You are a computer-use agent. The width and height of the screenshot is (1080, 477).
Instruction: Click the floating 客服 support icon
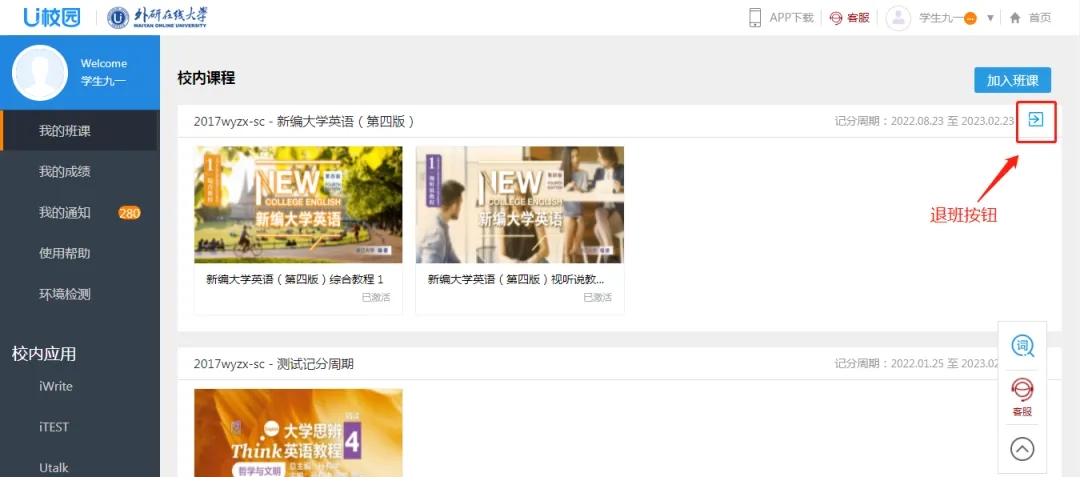coord(1022,397)
